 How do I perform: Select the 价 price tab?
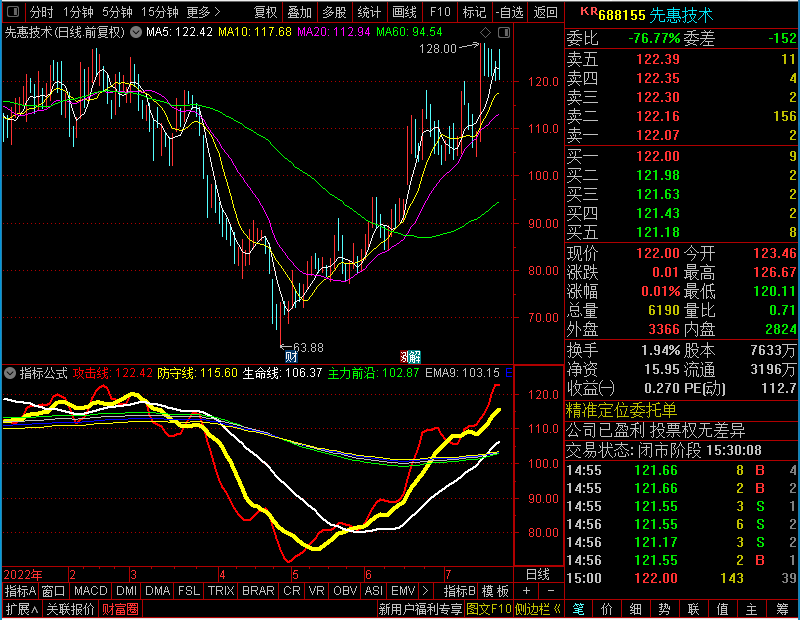pos(607,609)
